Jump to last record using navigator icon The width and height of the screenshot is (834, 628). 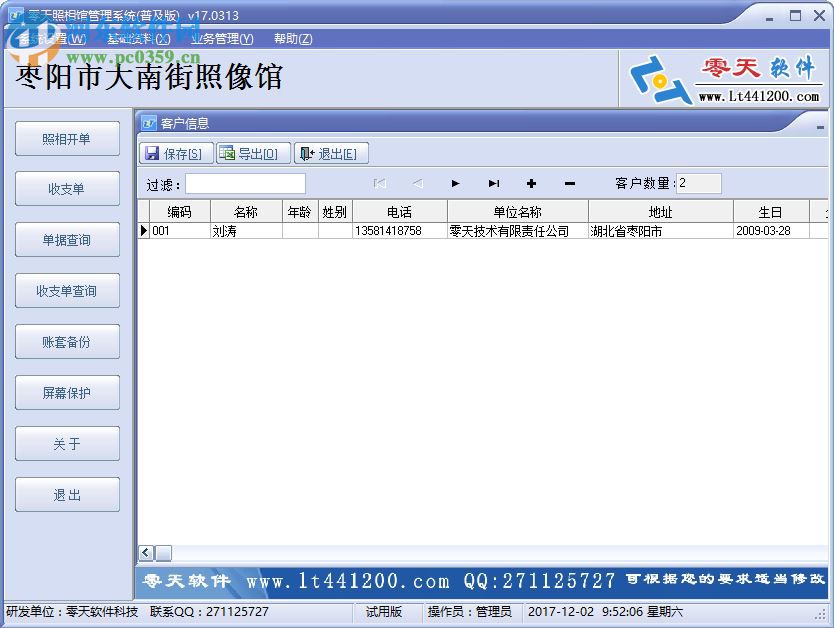[x=493, y=184]
